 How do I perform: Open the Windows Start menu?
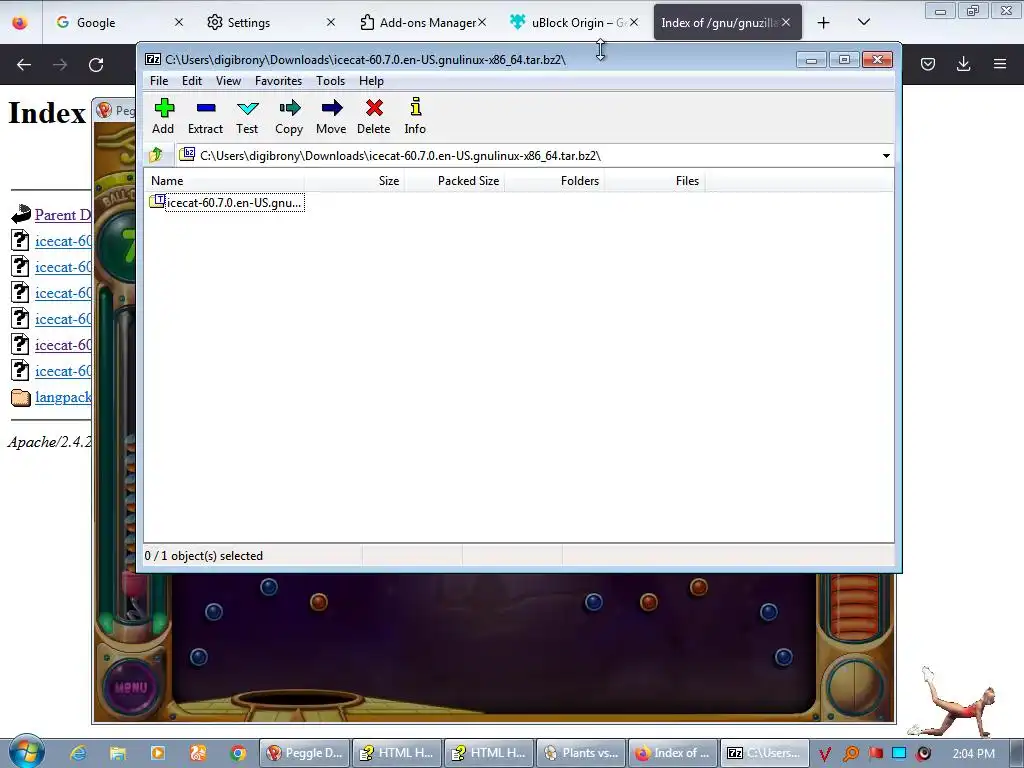25,752
